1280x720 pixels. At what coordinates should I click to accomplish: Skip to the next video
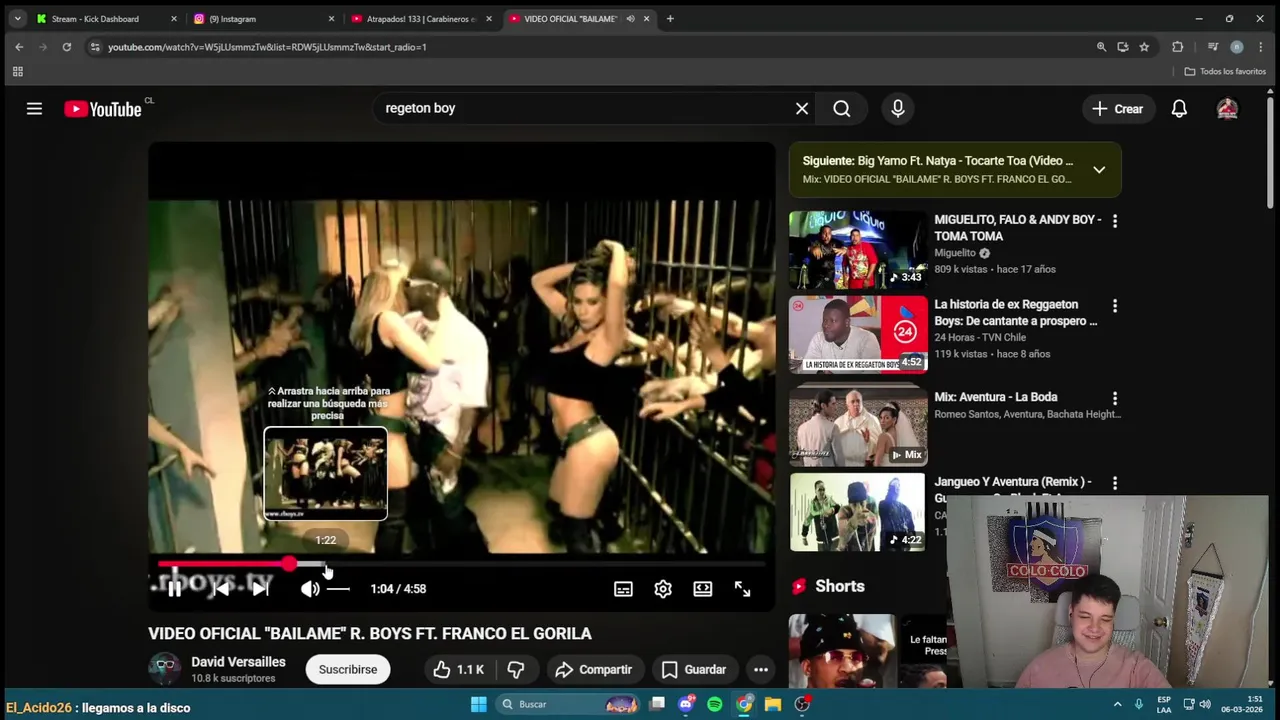(260, 589)
